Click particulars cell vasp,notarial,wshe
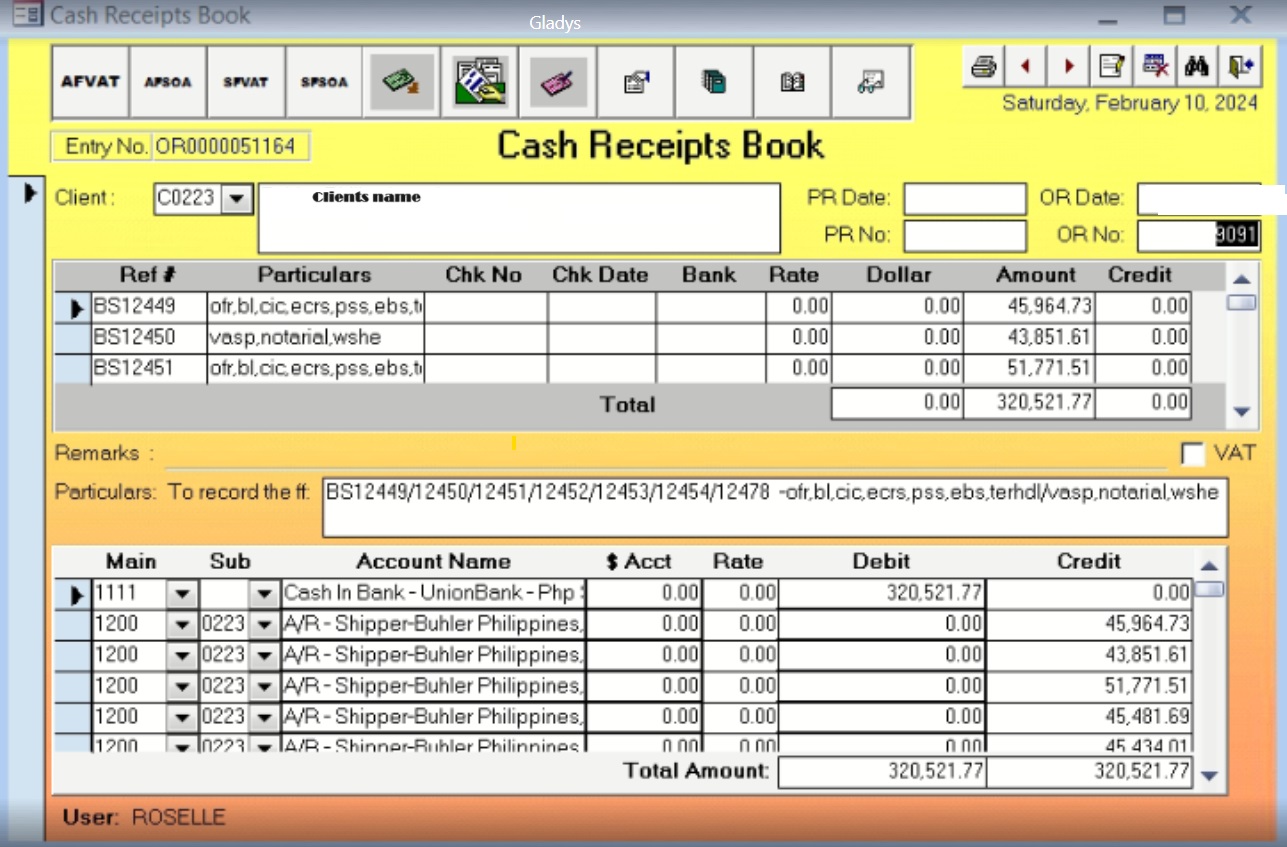 316,337
